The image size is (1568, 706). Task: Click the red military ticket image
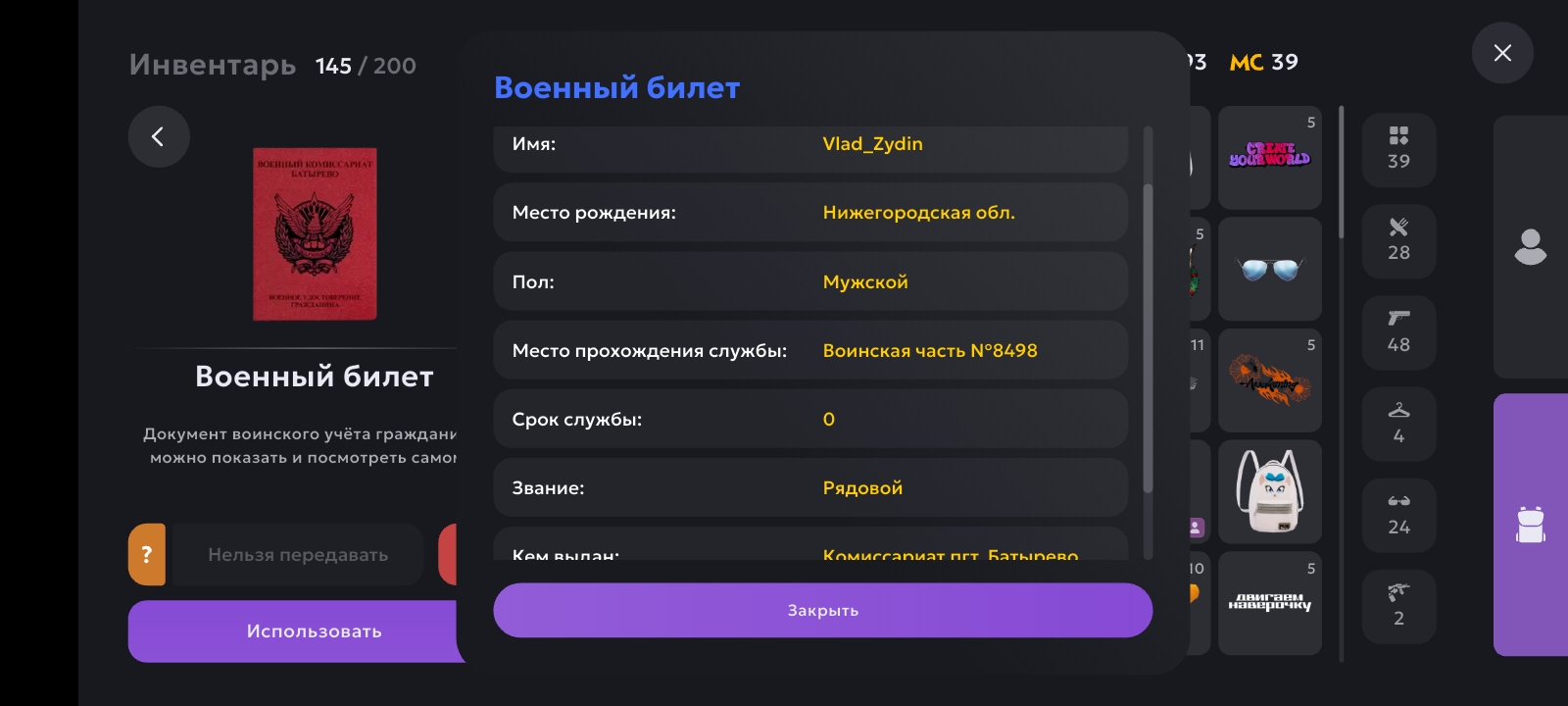pyautogui.click(x=315, y=234)
